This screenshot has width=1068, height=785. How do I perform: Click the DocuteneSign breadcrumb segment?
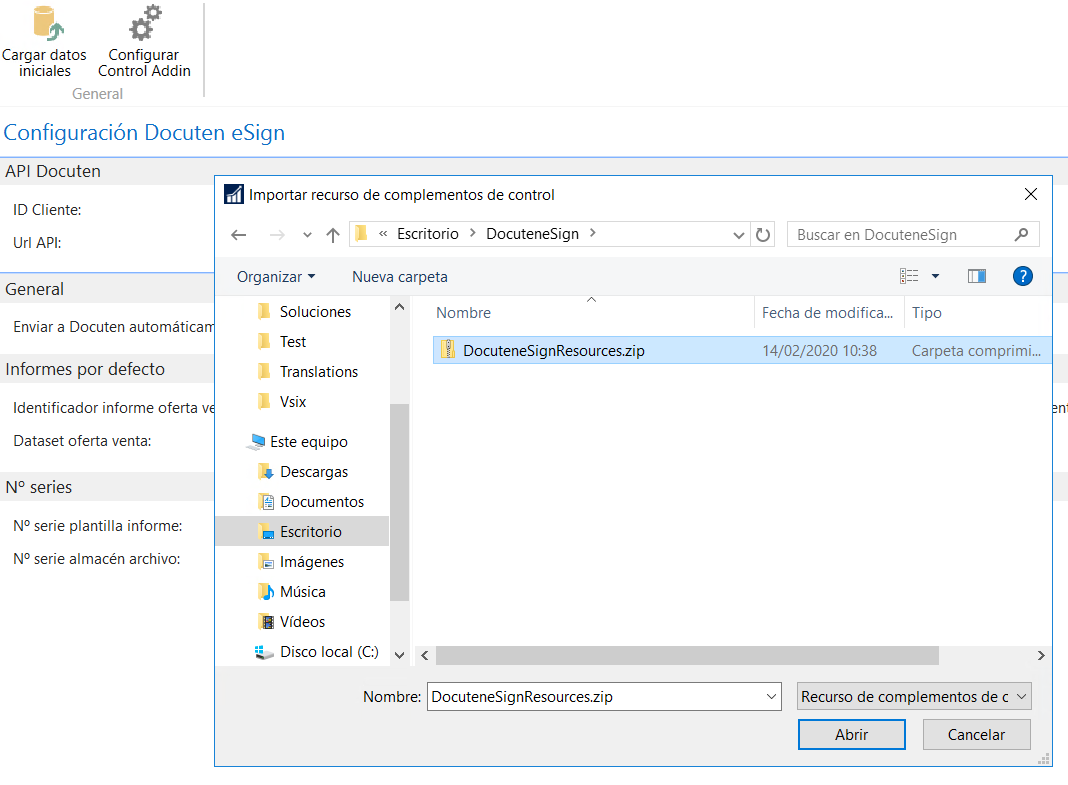click(x=532, y=234)
